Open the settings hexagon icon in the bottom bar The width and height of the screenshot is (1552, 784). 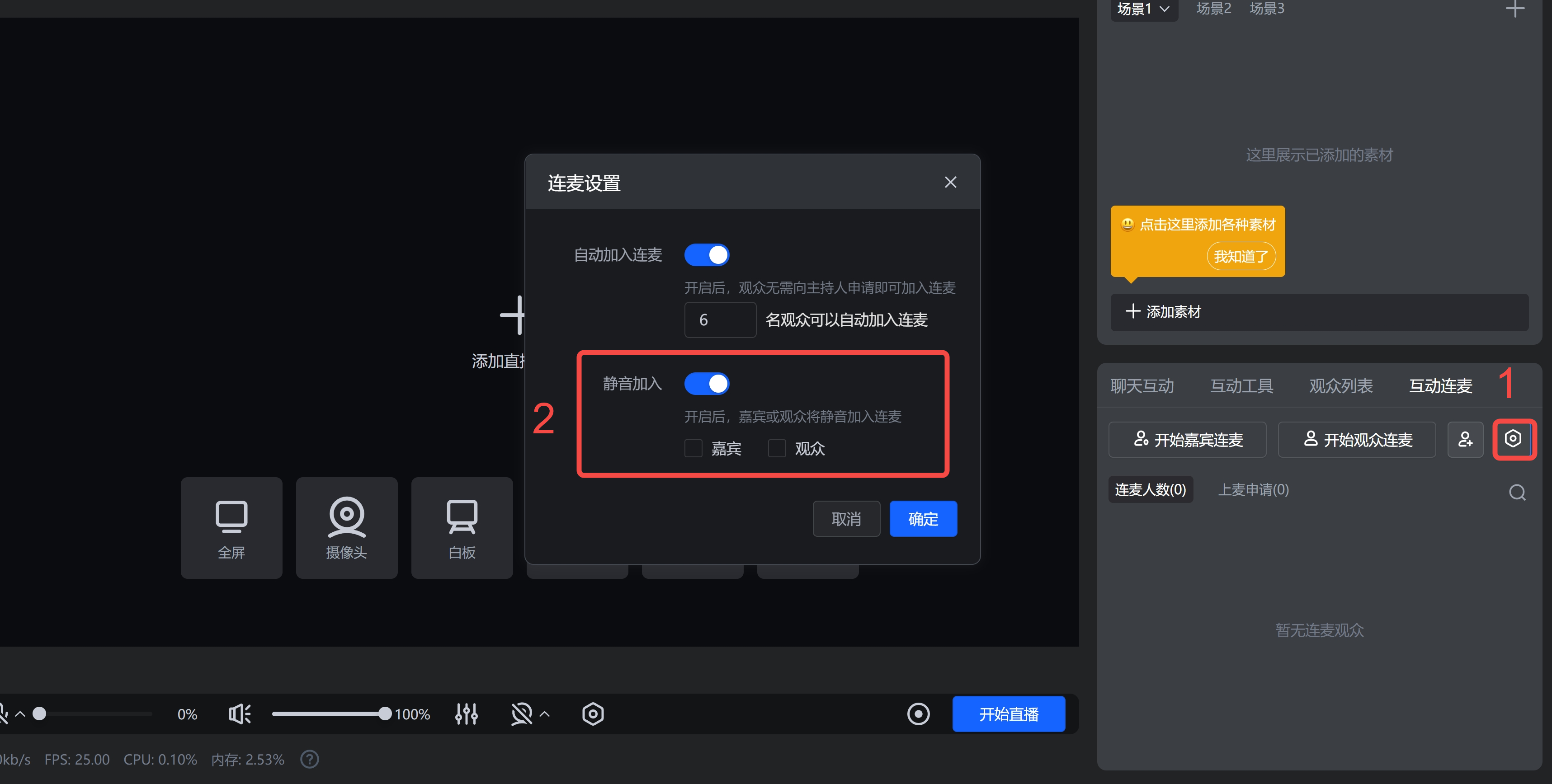[593, 714]
